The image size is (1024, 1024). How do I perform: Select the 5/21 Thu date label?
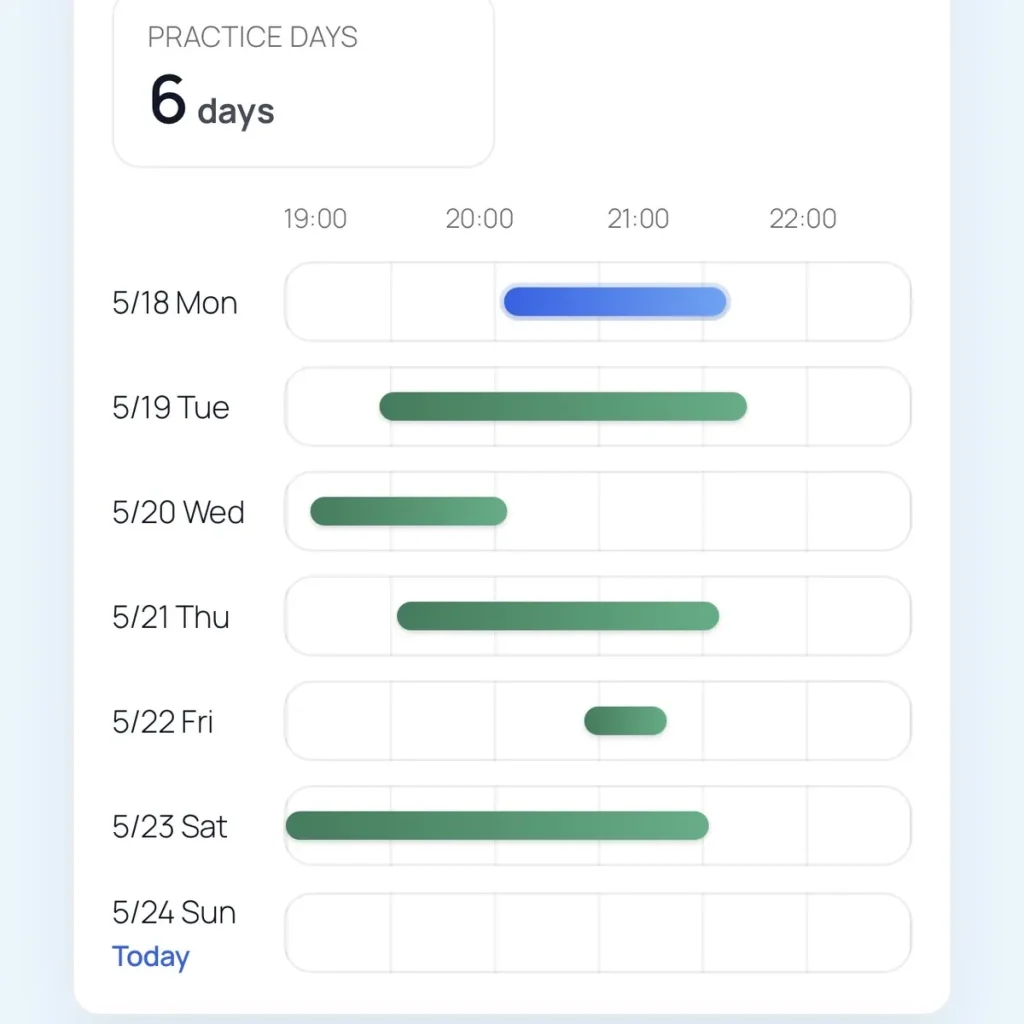(170, 617)
